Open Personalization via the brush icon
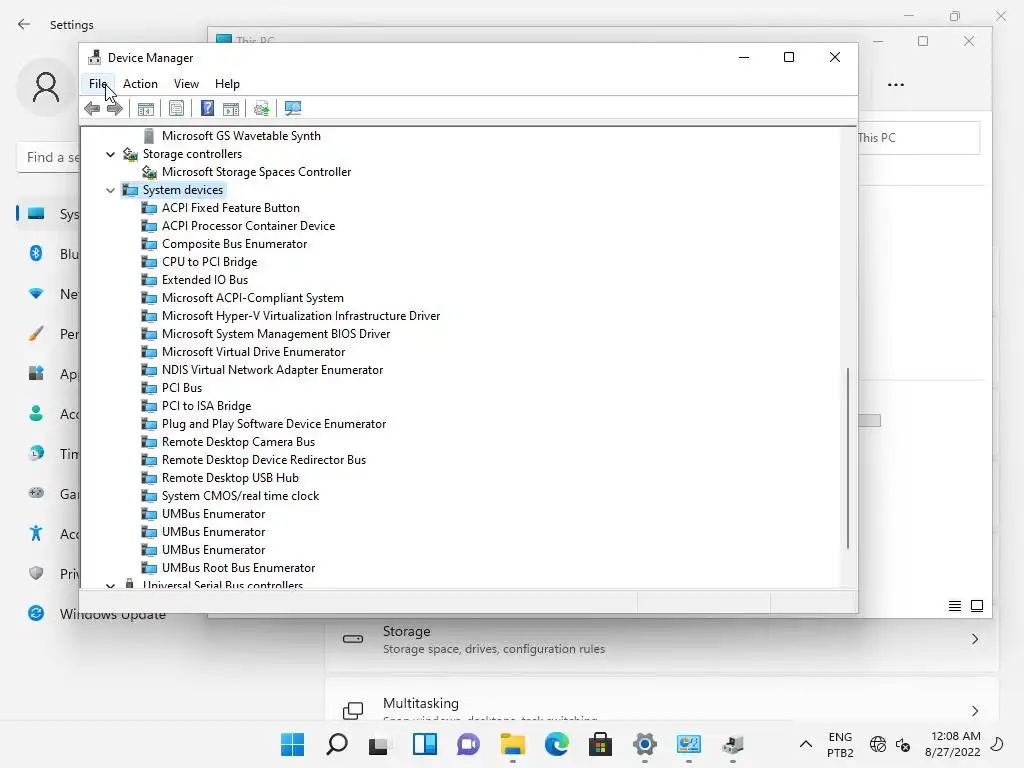This screenshot has width=1024, height=768. (36, 334)
